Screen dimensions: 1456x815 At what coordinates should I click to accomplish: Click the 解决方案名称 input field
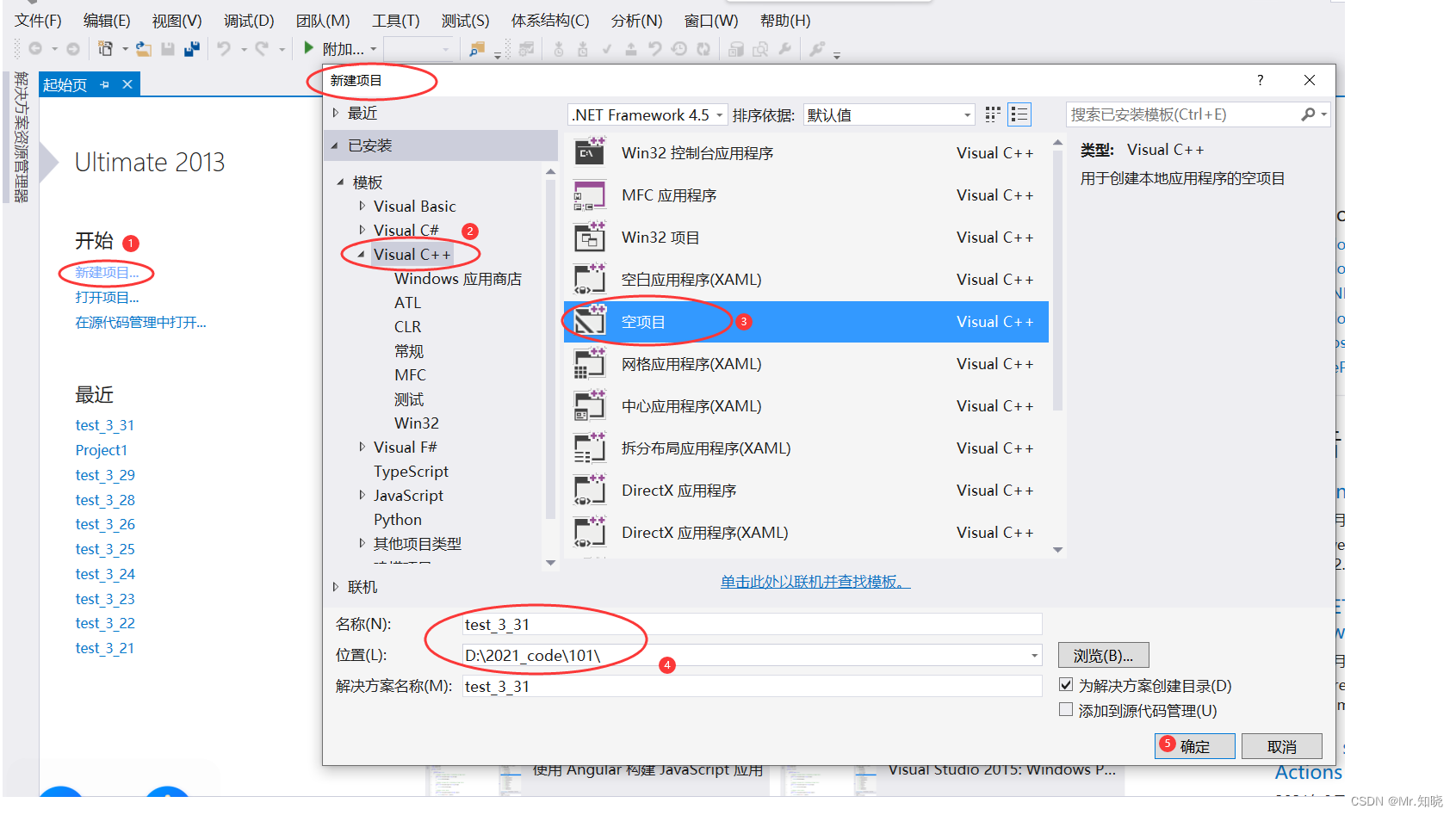752,686
